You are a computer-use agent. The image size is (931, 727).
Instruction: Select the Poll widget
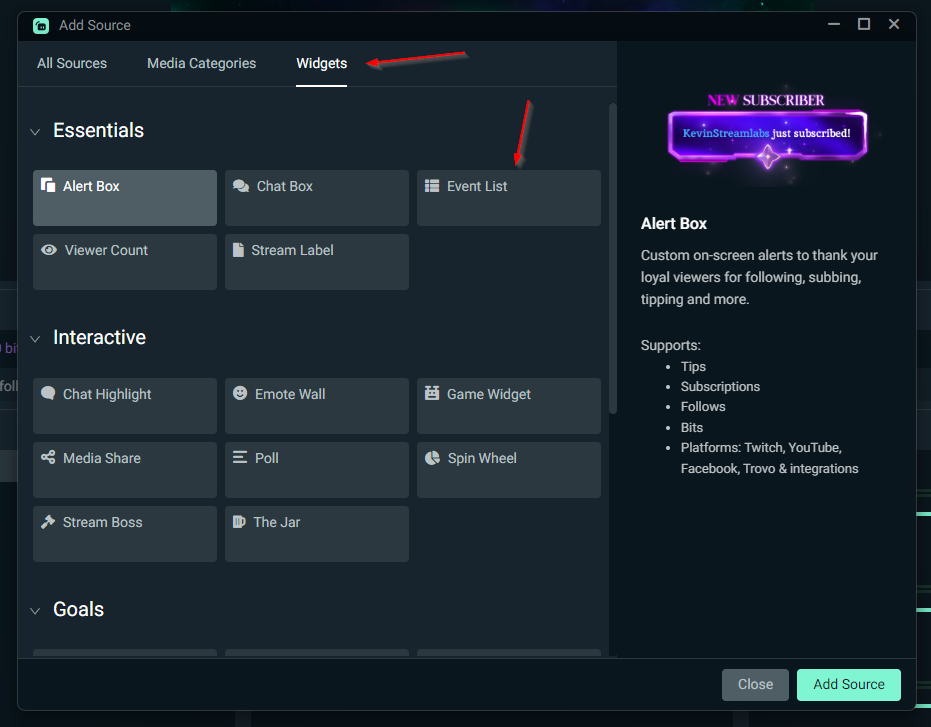pyautogui.click(x=316, y=469)
